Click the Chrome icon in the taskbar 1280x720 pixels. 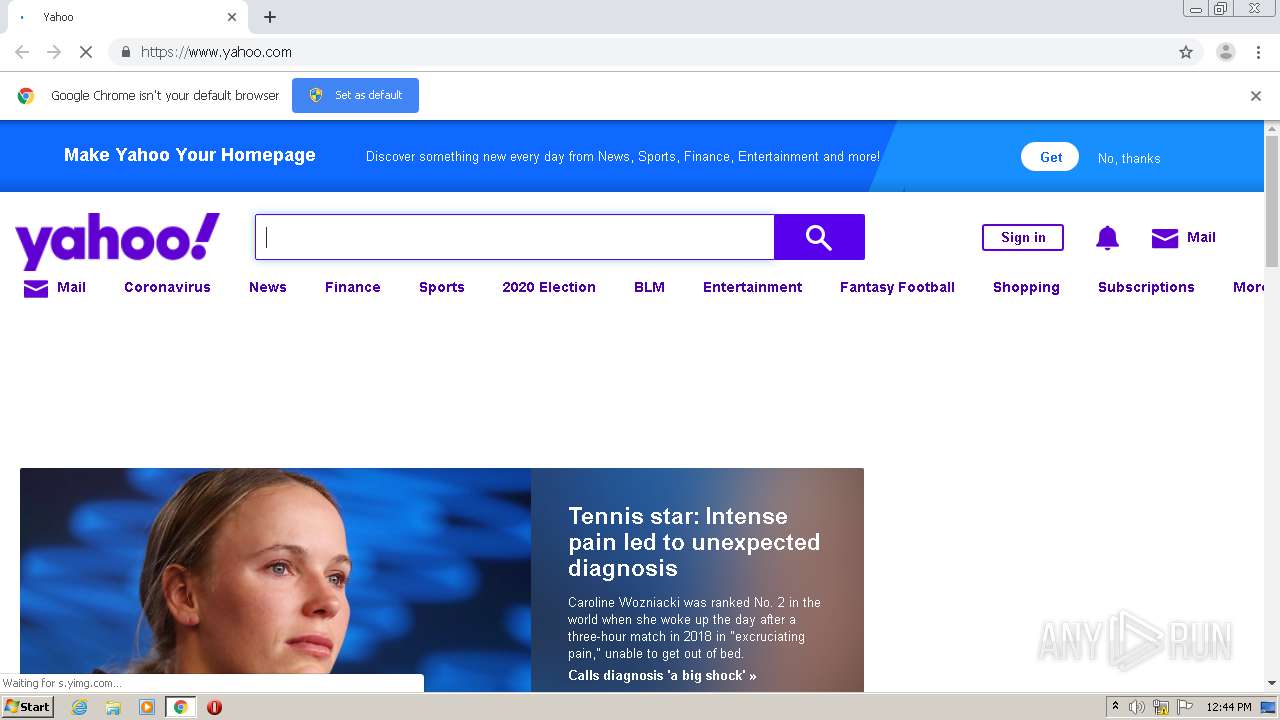click(x=180, y=707)
